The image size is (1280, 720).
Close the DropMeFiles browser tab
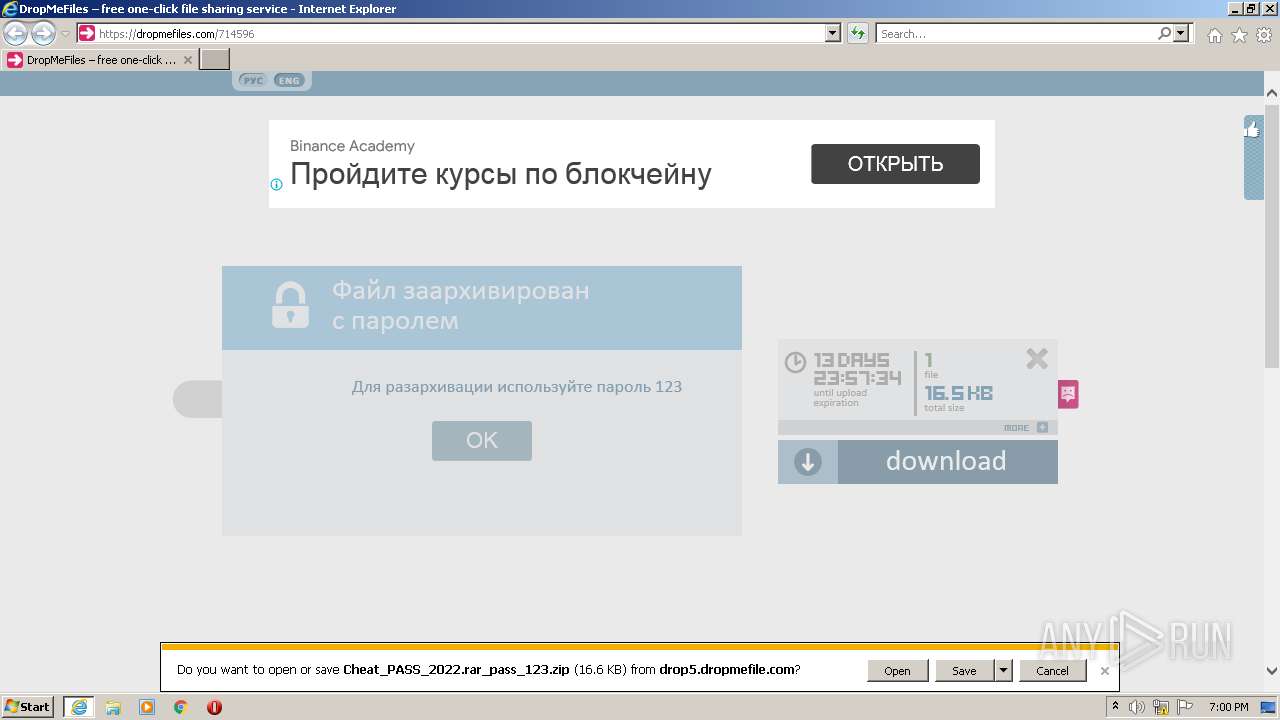(x=188, y=60)
